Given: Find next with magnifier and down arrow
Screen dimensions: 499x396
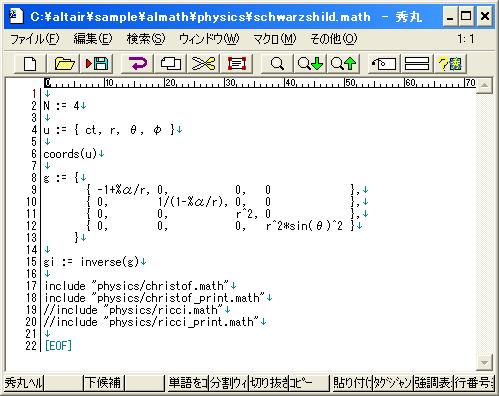Looking at the screenshot, I should point(310,64).
